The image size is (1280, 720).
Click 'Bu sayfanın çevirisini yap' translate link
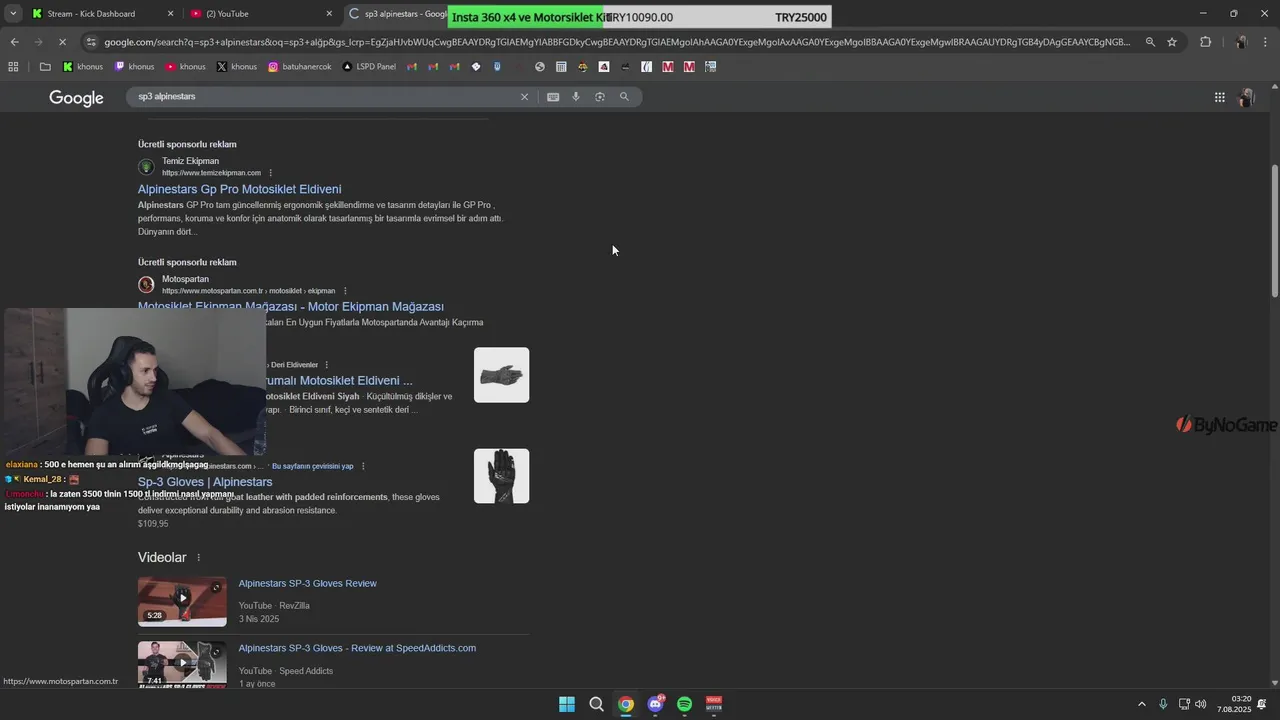click(312, 466)
